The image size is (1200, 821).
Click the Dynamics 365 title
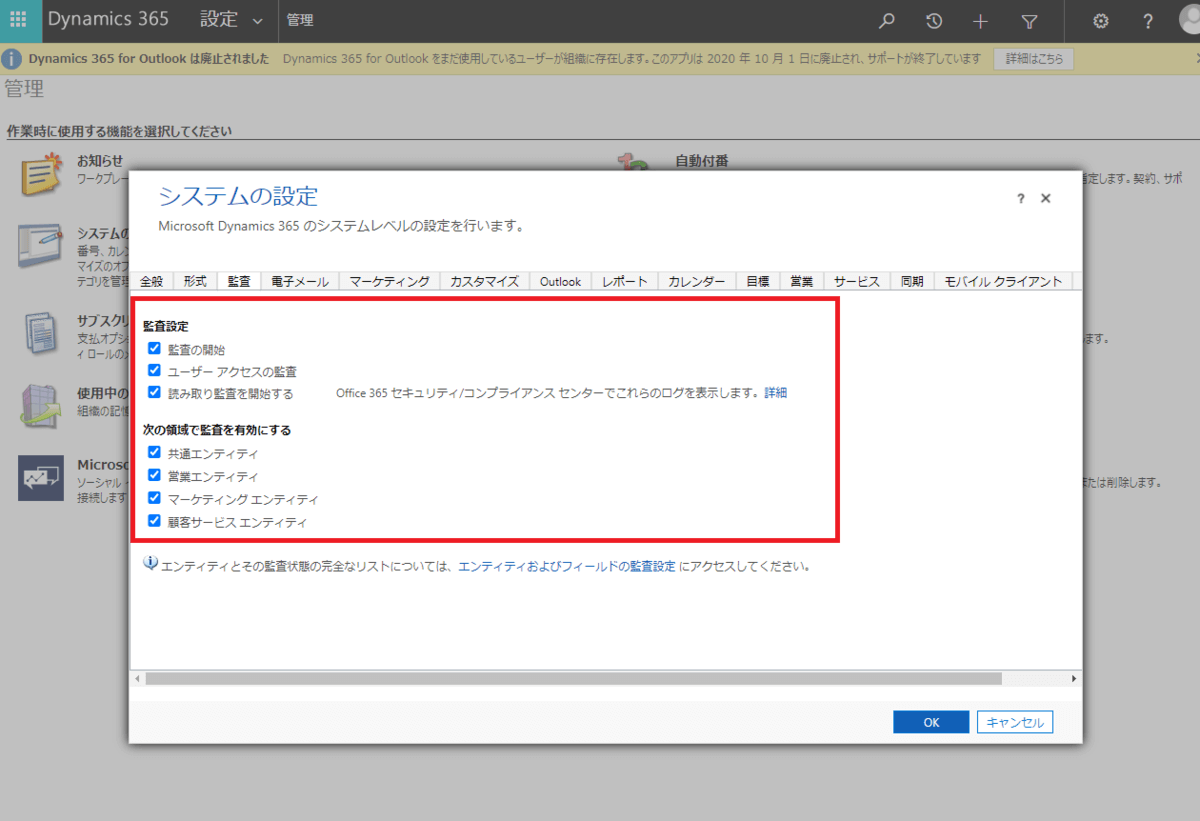pos(108,20)
